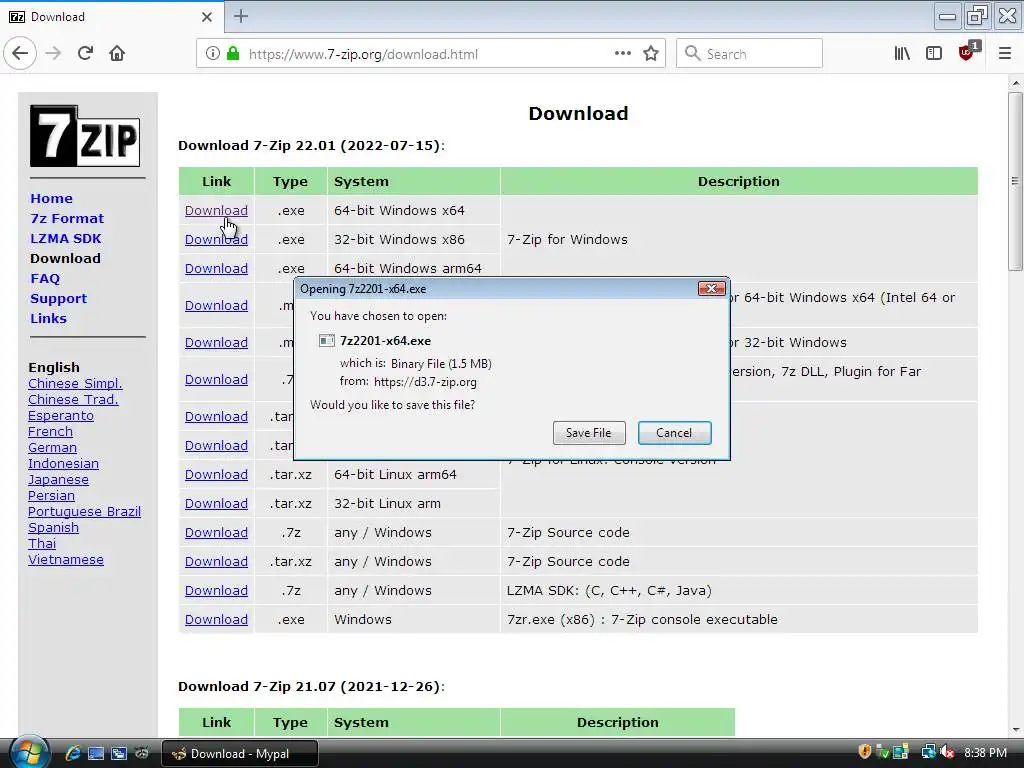Open page actions three-dot menu
The width and height of the screenshot is (1024, 768).
coord(623,53)
